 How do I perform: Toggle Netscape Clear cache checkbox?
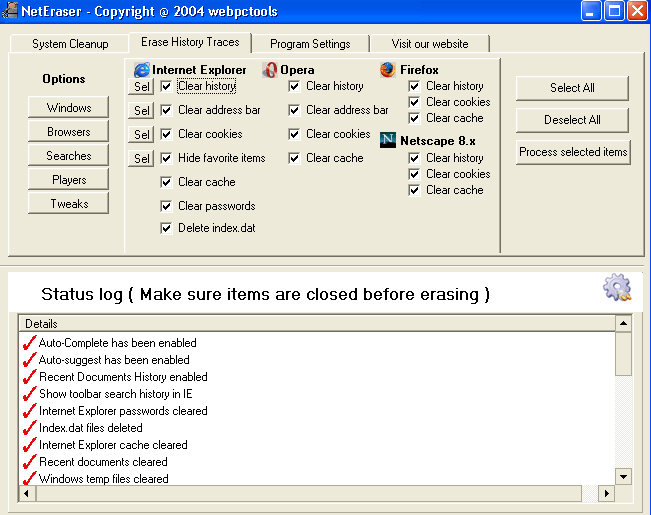(414, 190)
